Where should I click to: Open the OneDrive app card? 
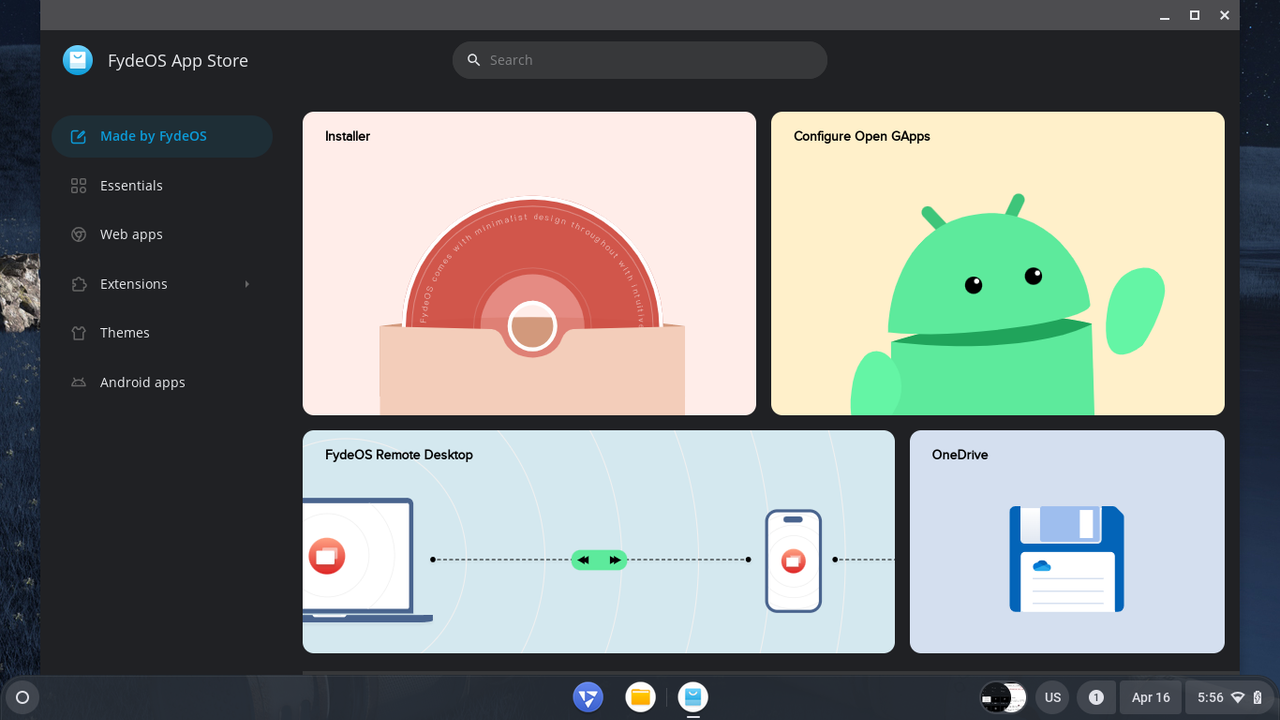pyautogui.click(x=1067, y=542)
